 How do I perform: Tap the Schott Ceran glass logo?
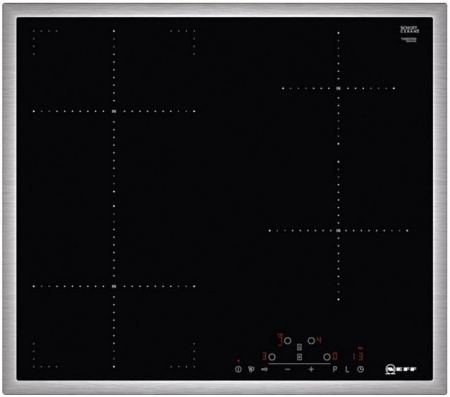[x=409, y=30]
